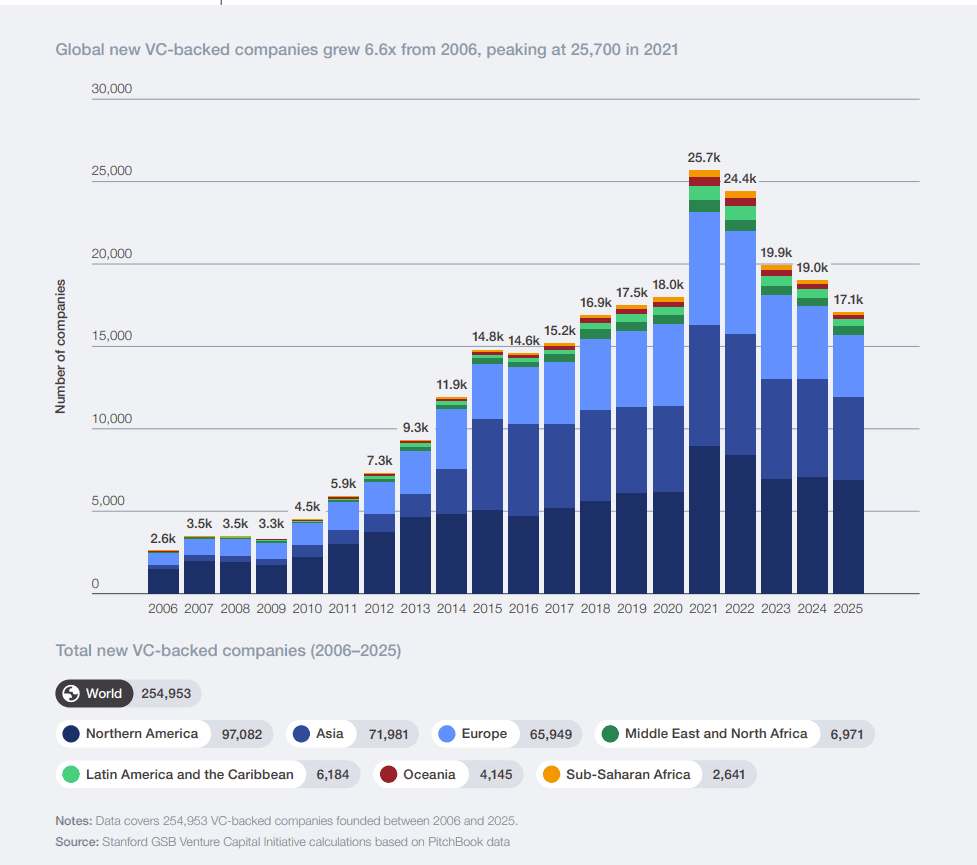Screen dimensions: 977x865
Task: Click the Middle East and North Africa dot
Action: pyautogui.click(x=611, y=734)
